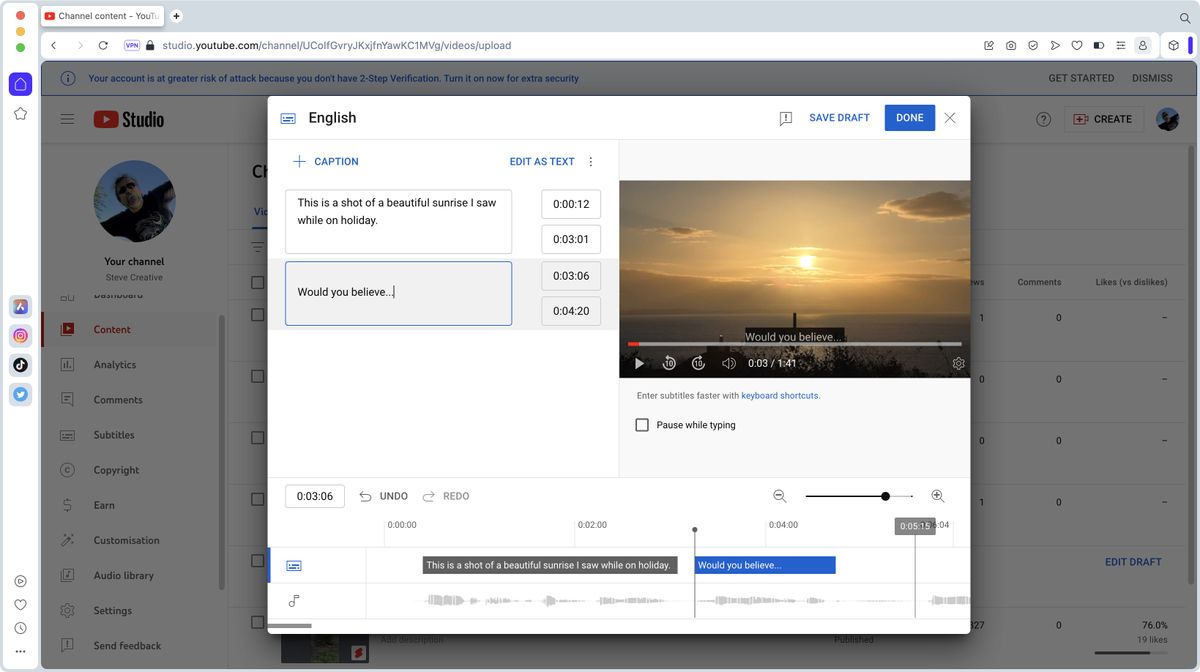Open the video player settings gear
This screenshot has width=1200, height=672.
coord(958,363)
